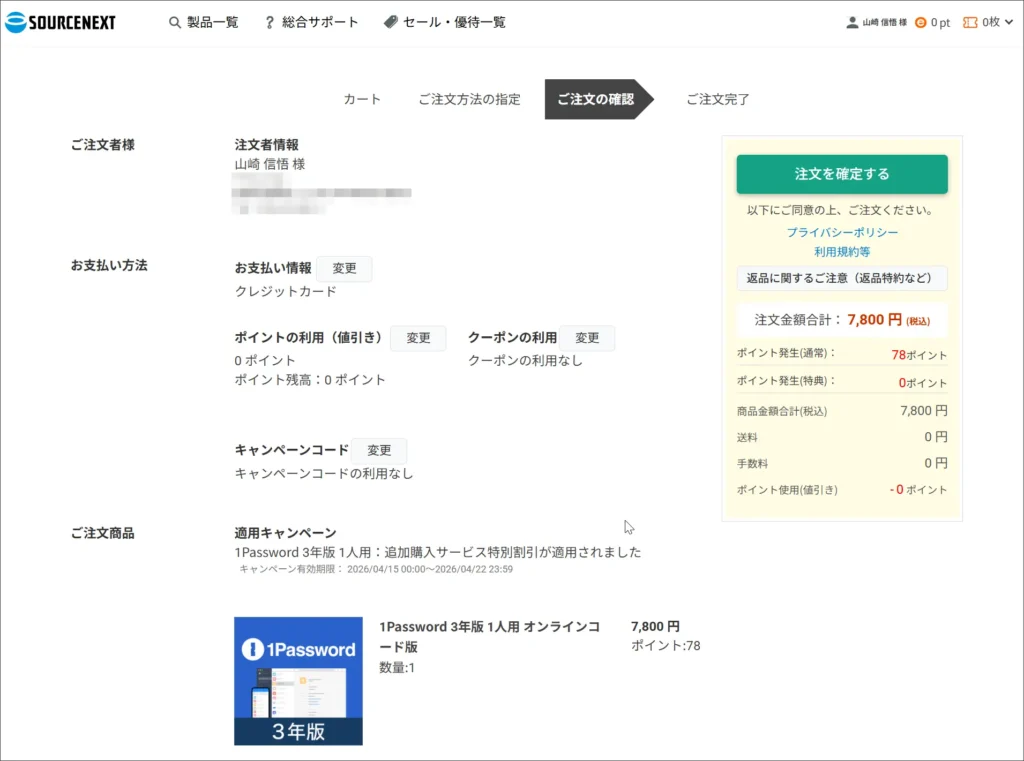Click the tag icon for セール・優待一覧

coord(390,22)
